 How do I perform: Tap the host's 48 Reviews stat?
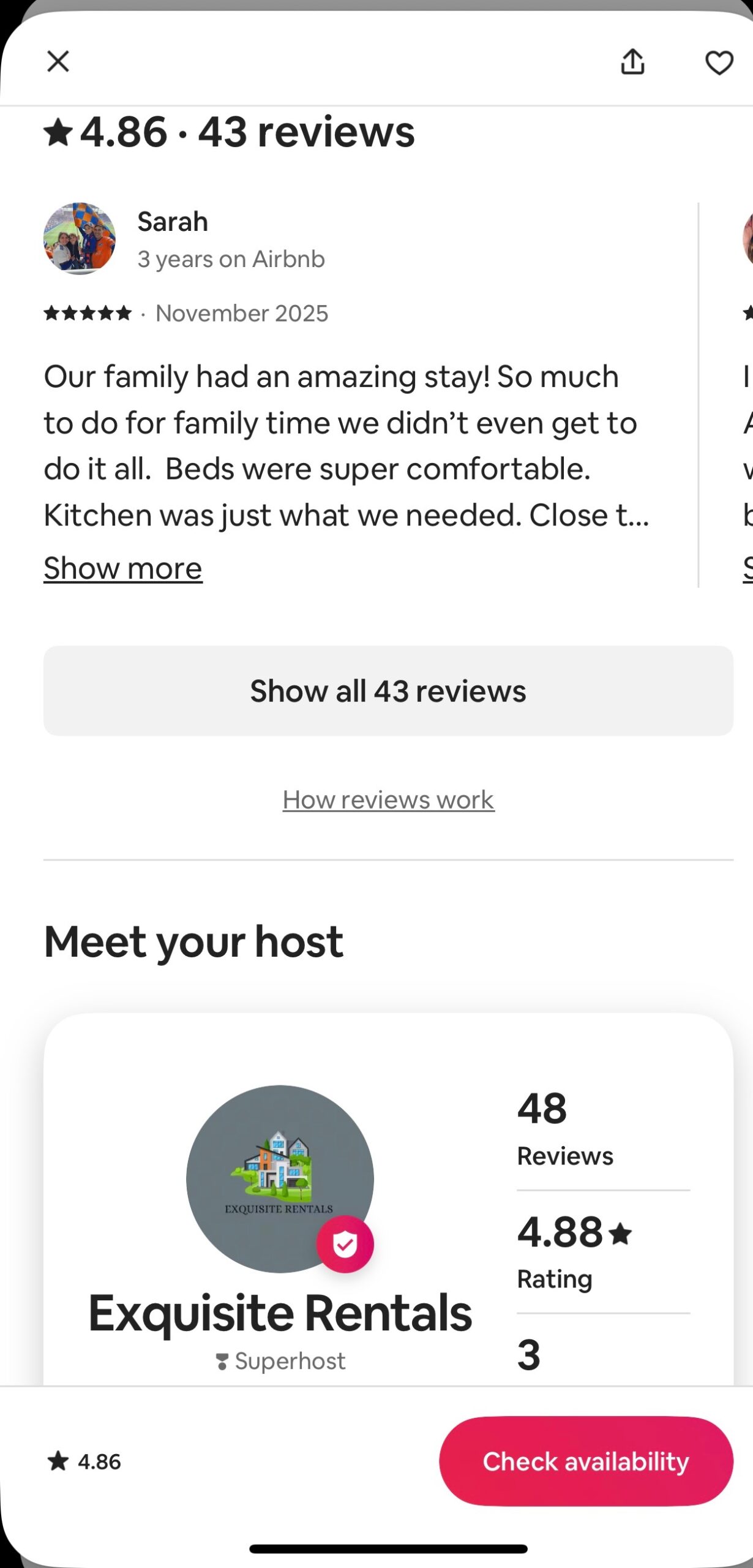564,1129
